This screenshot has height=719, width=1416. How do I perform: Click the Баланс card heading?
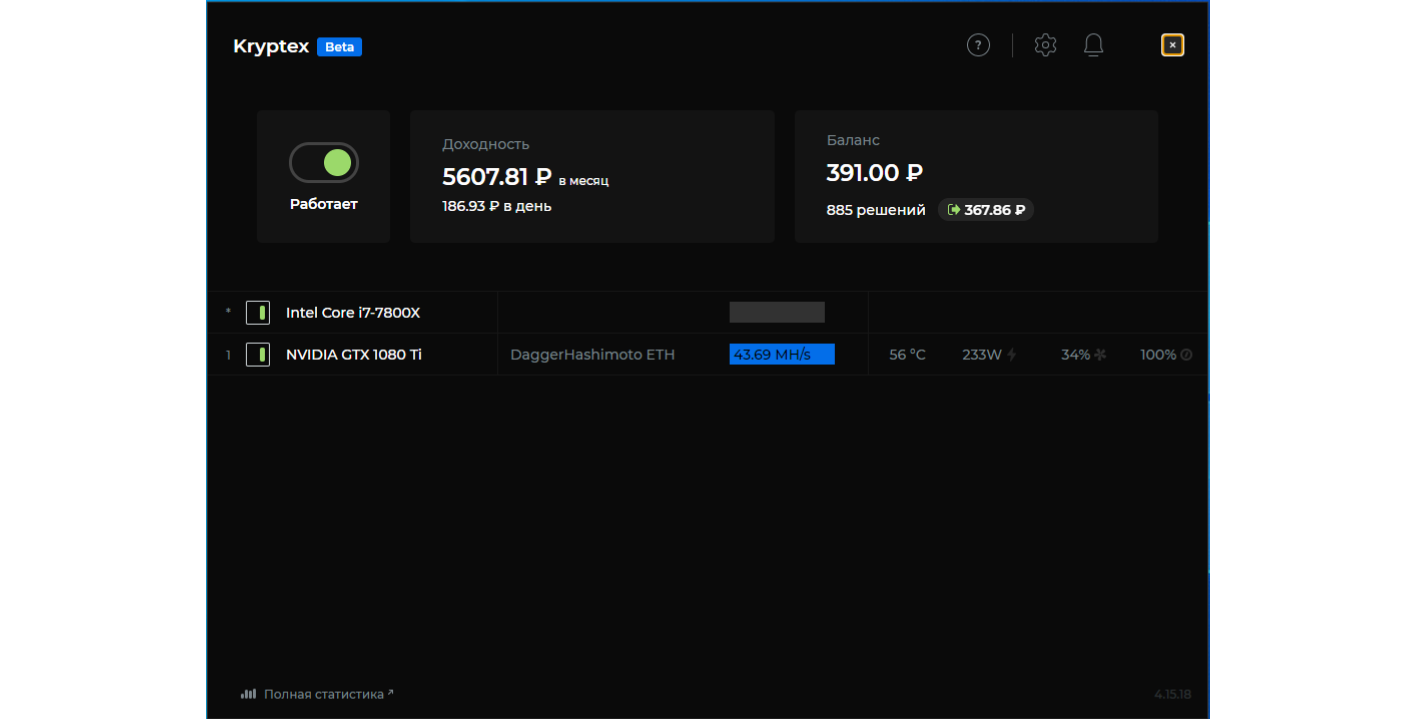[853, 140]
